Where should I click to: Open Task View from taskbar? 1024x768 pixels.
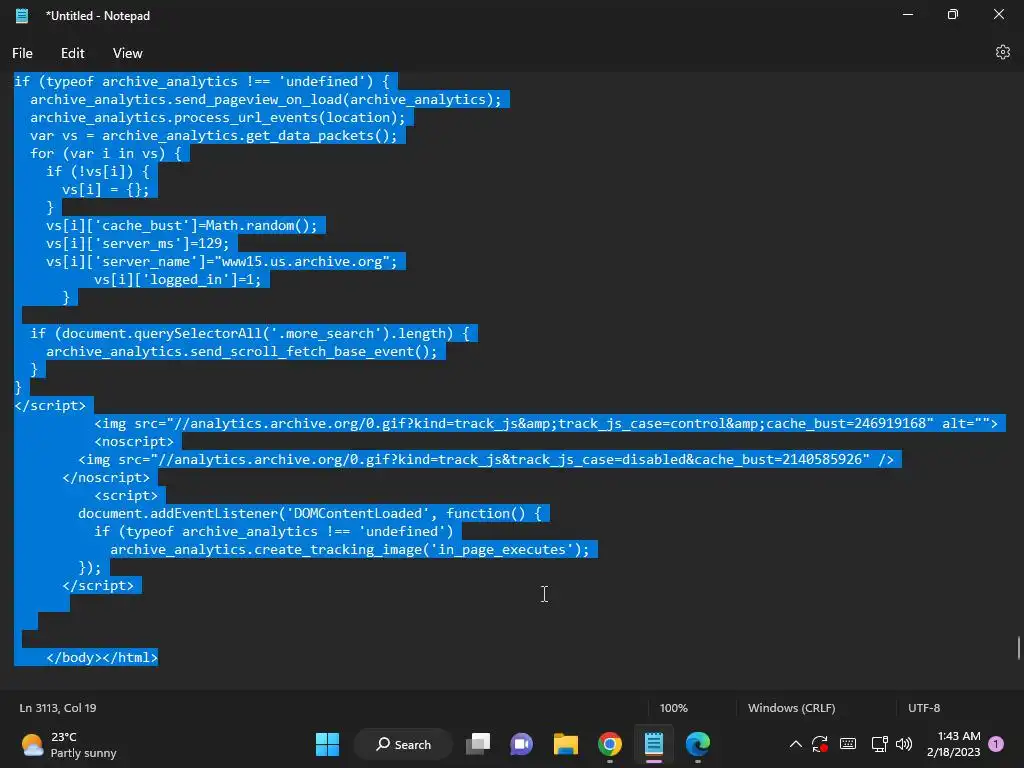pos(477,744)
